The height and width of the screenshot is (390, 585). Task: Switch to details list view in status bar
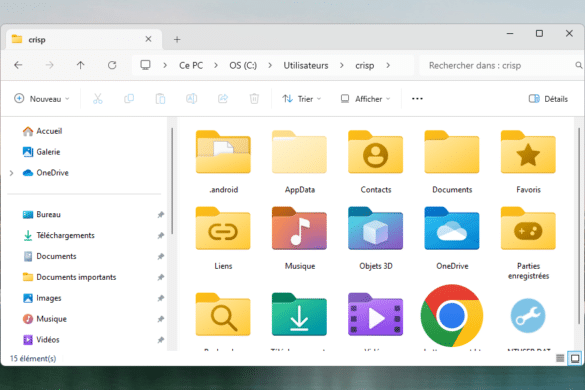coord(560,358)
